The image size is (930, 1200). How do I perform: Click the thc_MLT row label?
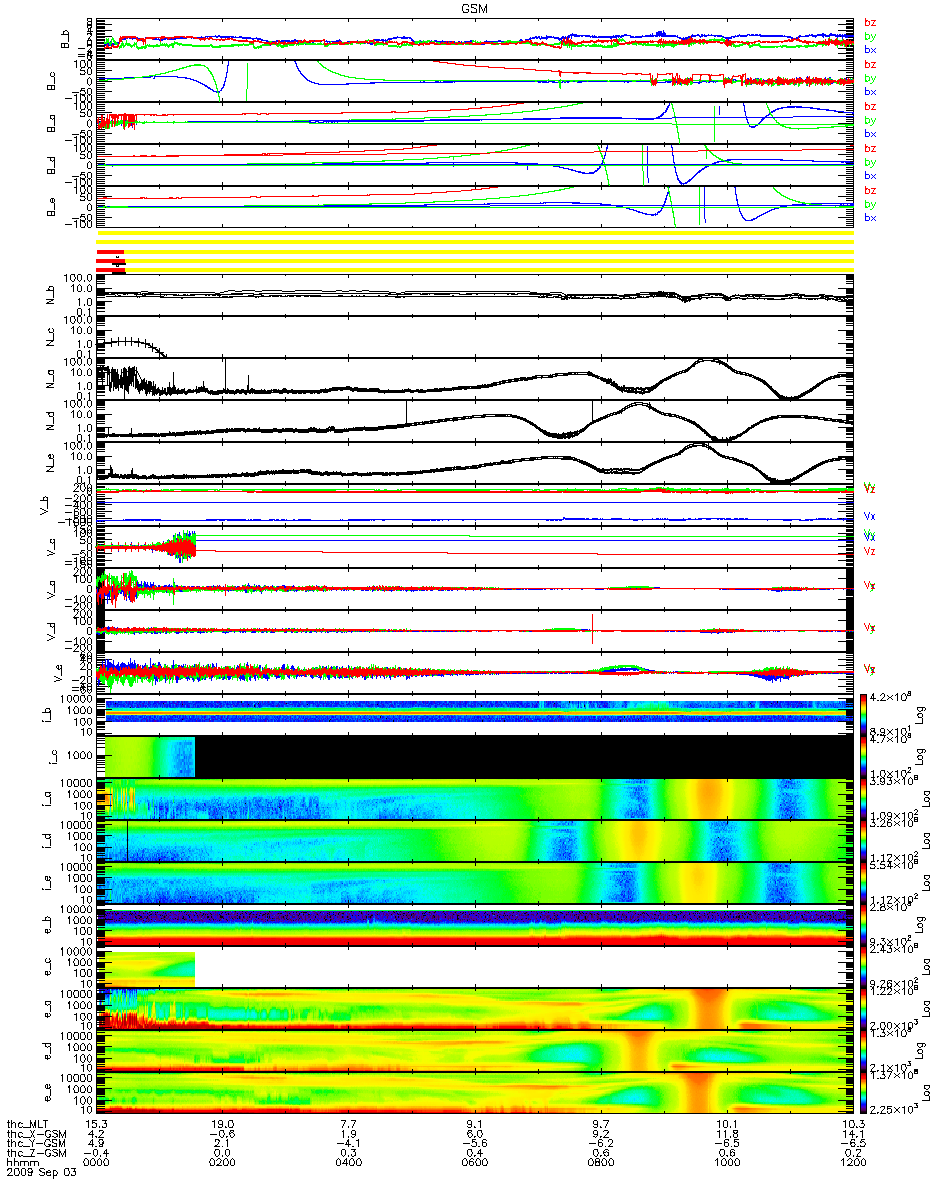click(26, 1124)
